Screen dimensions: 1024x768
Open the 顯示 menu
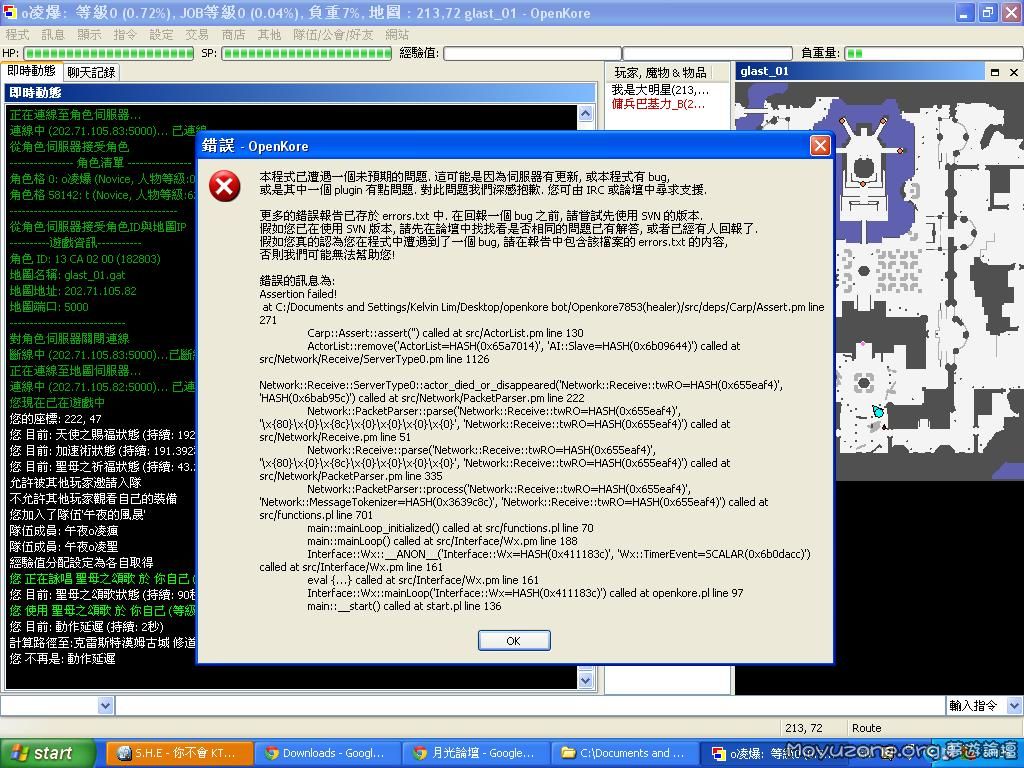[89, 35]
